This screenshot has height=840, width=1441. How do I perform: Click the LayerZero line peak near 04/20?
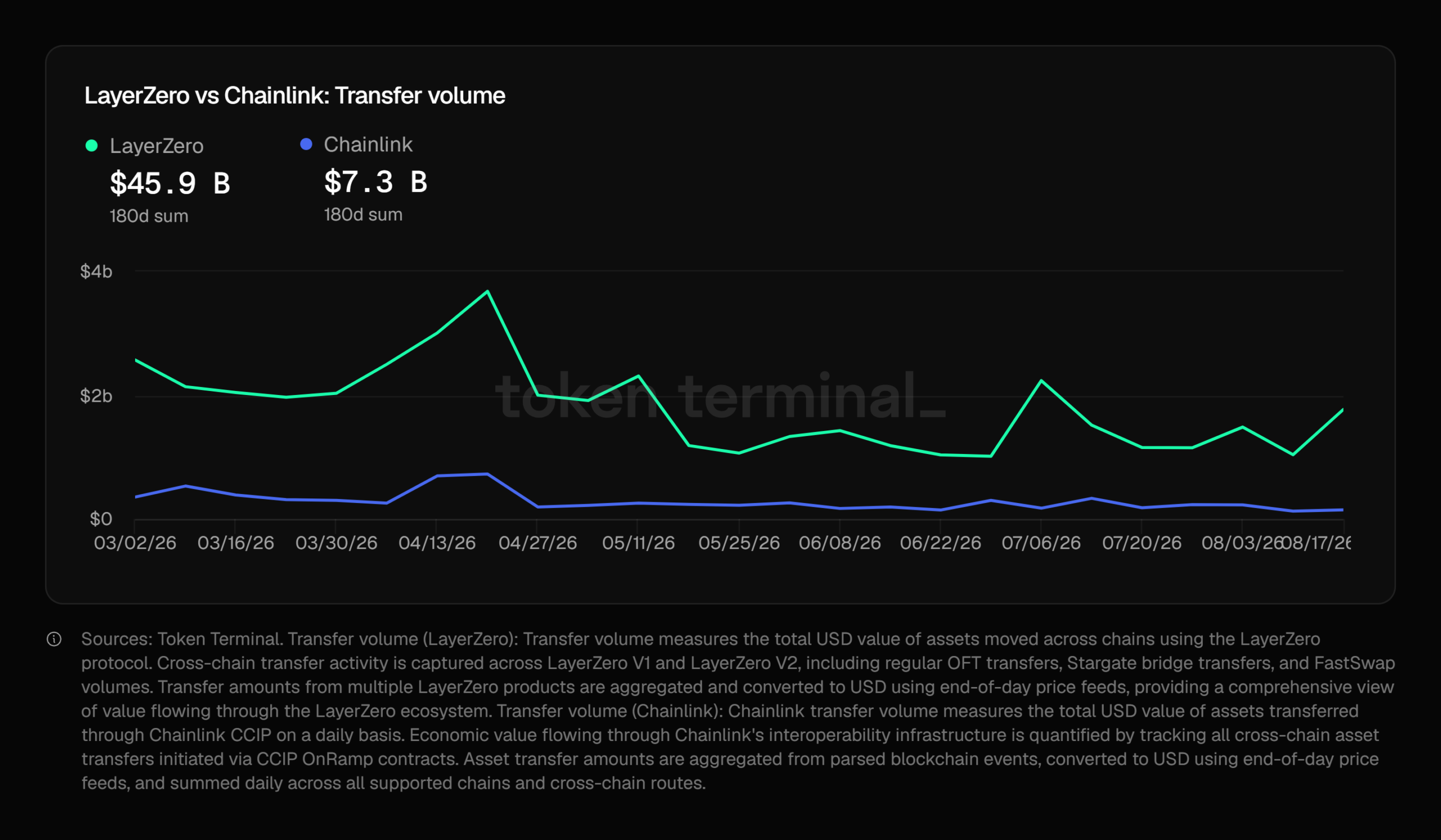pyautogui.click(x=487, y=291)
